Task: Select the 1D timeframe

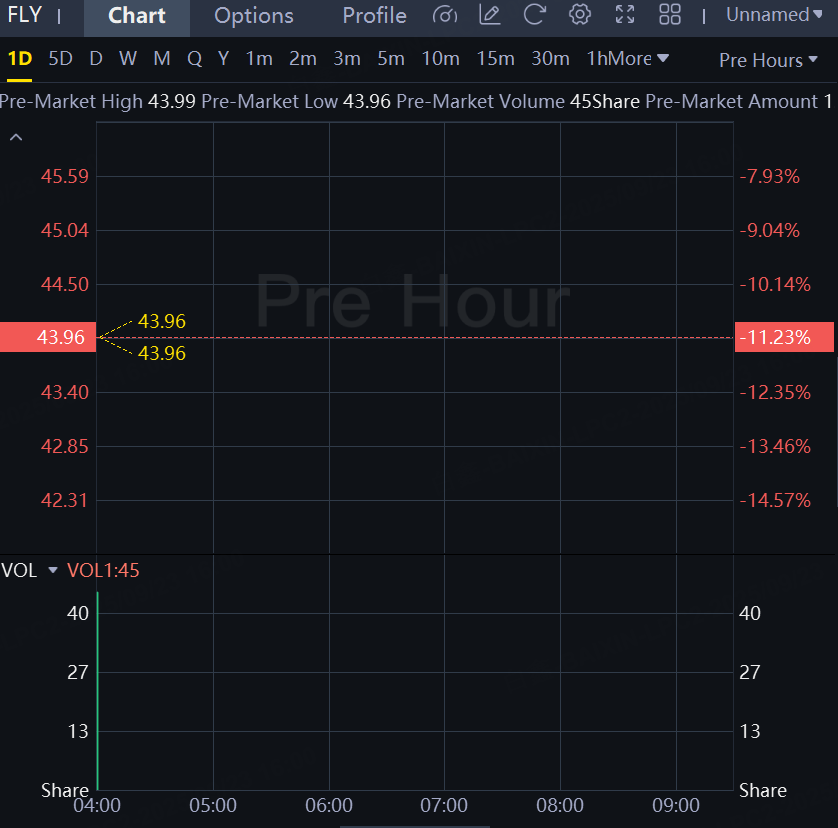Action: pos(20,59)
